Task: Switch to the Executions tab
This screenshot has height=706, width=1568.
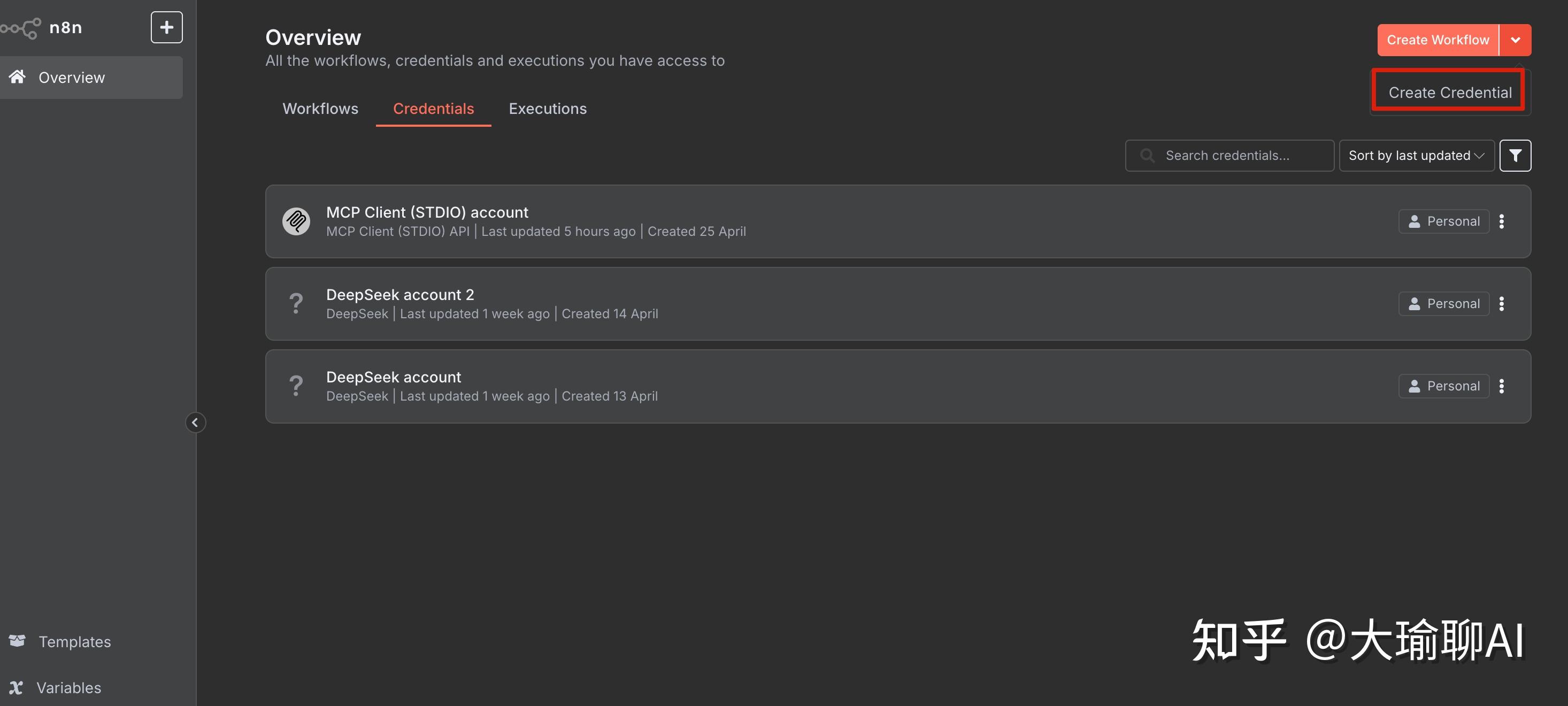Action: tap(547, 109)
